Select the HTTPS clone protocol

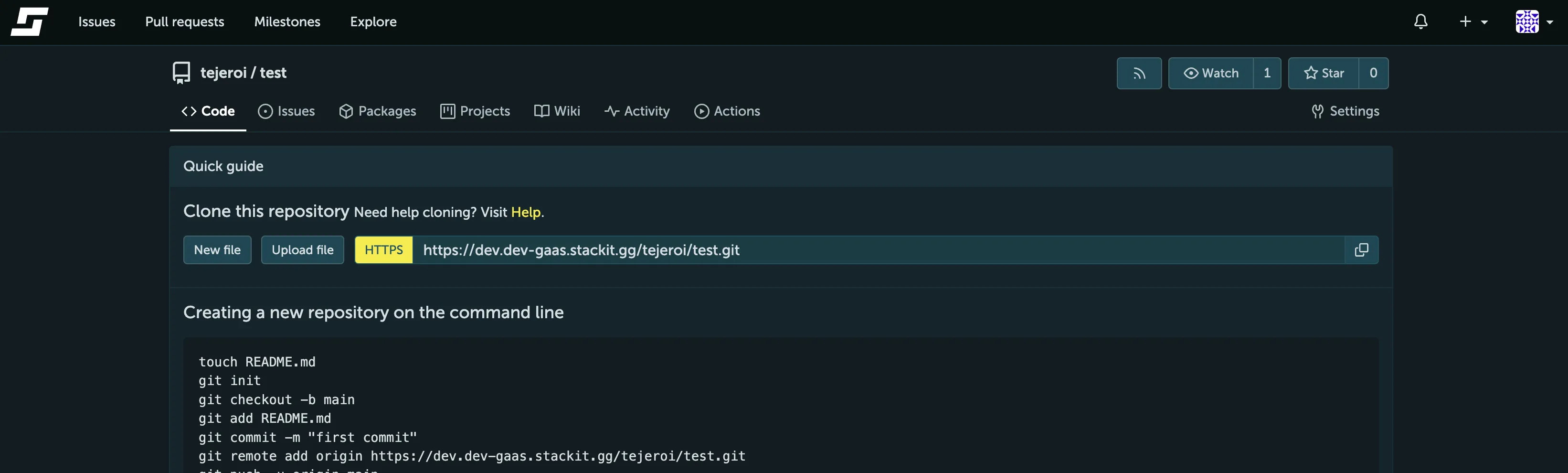pyautogui.click(x=383, y=250)
